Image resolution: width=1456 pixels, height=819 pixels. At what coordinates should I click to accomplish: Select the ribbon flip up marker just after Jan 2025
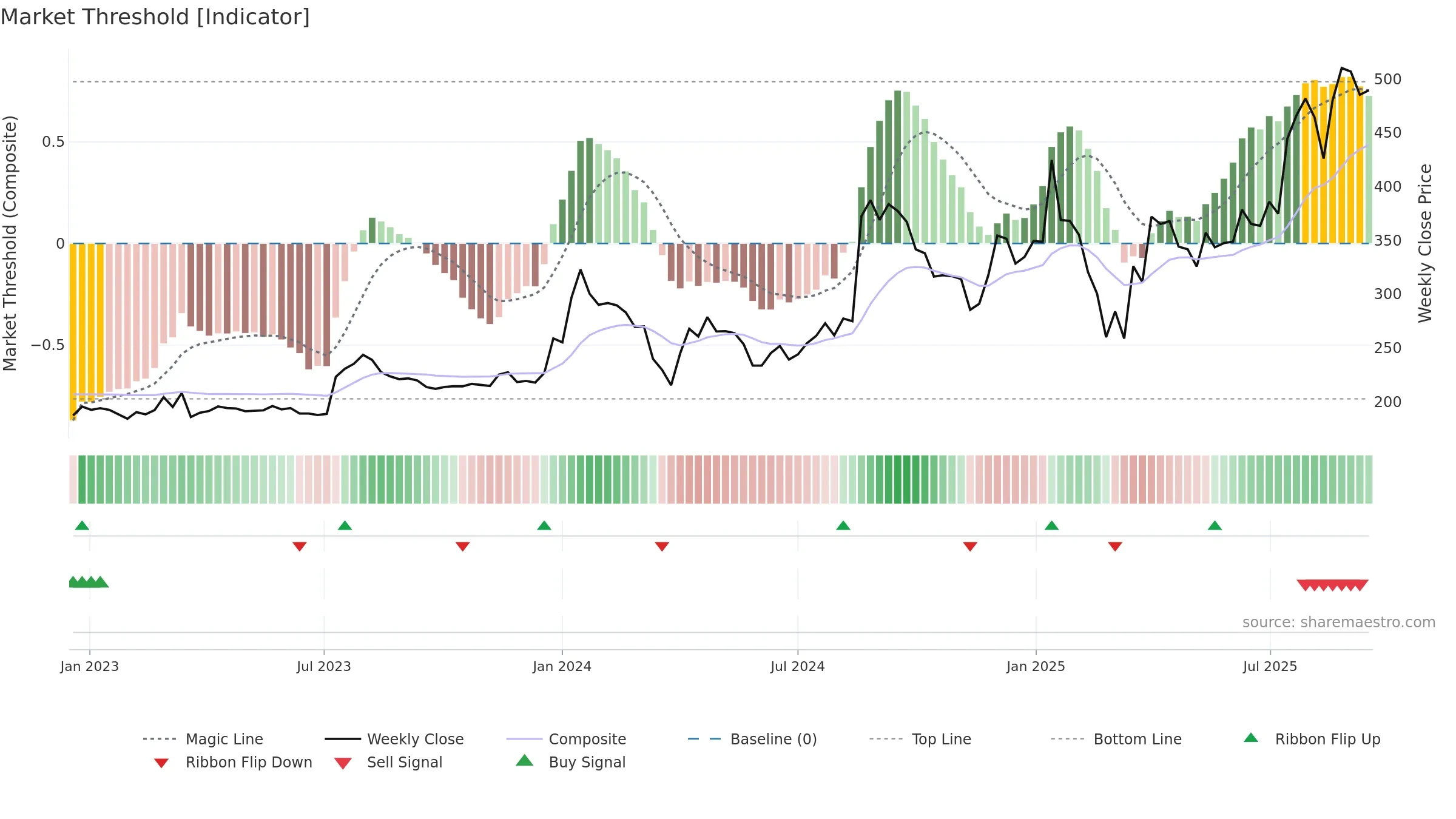click(x=1052, y=525)
